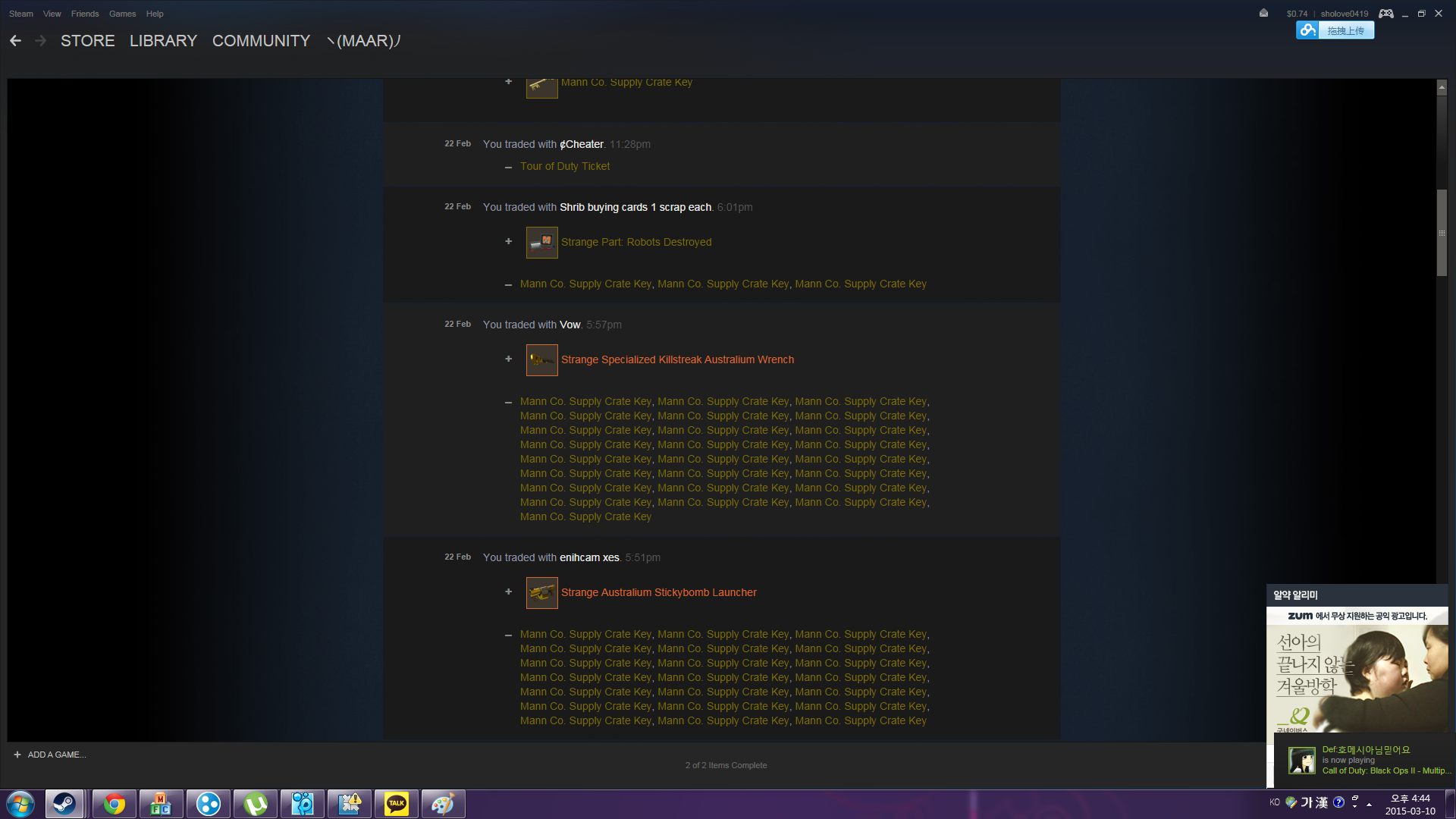Click the forward navigation arrow
Screen dimensions: 1456x819
(x=41, y=41)
